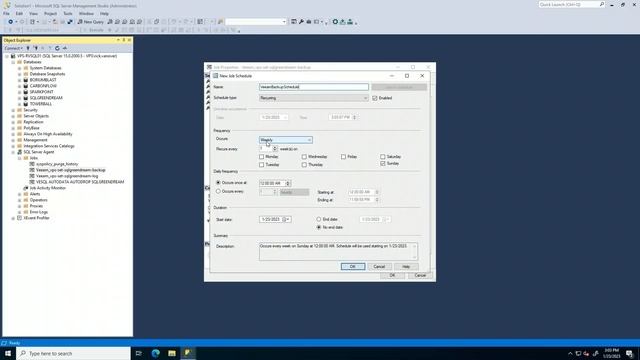This screenshot has width=640, height=360.
Task: Check the Thursday checkbox
Action: (304, 165)
